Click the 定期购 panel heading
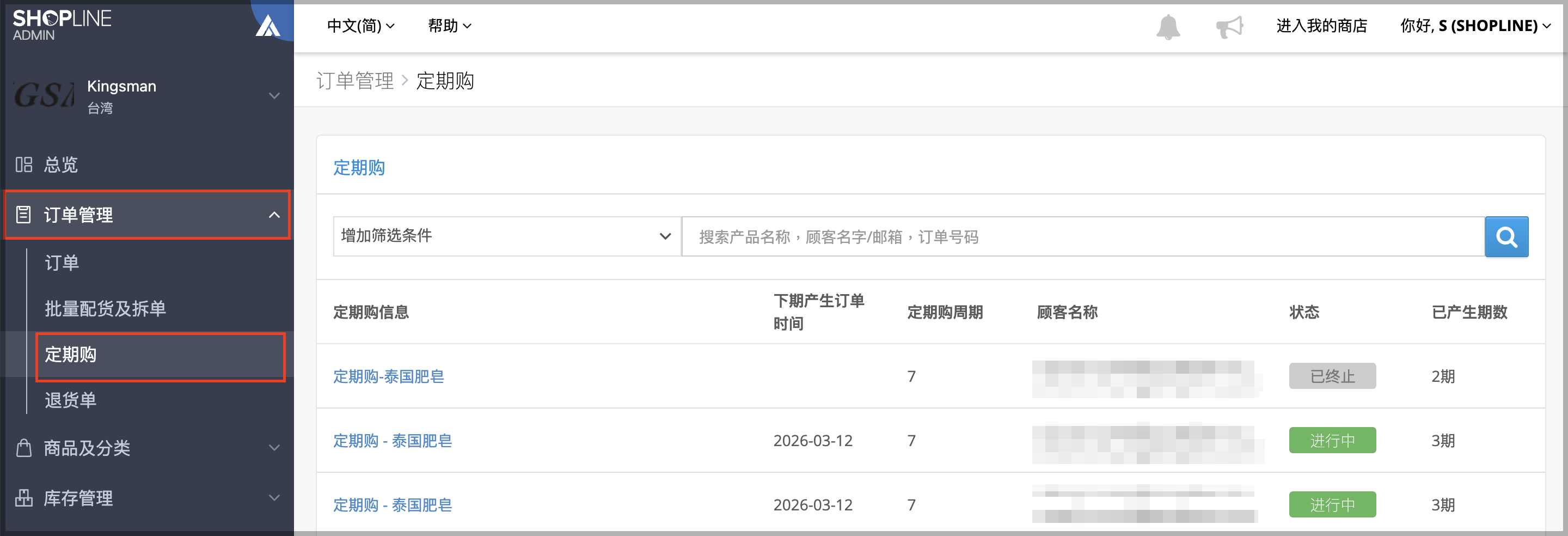Image resolution: width=1568 pixels, height=536 pixels. tap(359, 168)
